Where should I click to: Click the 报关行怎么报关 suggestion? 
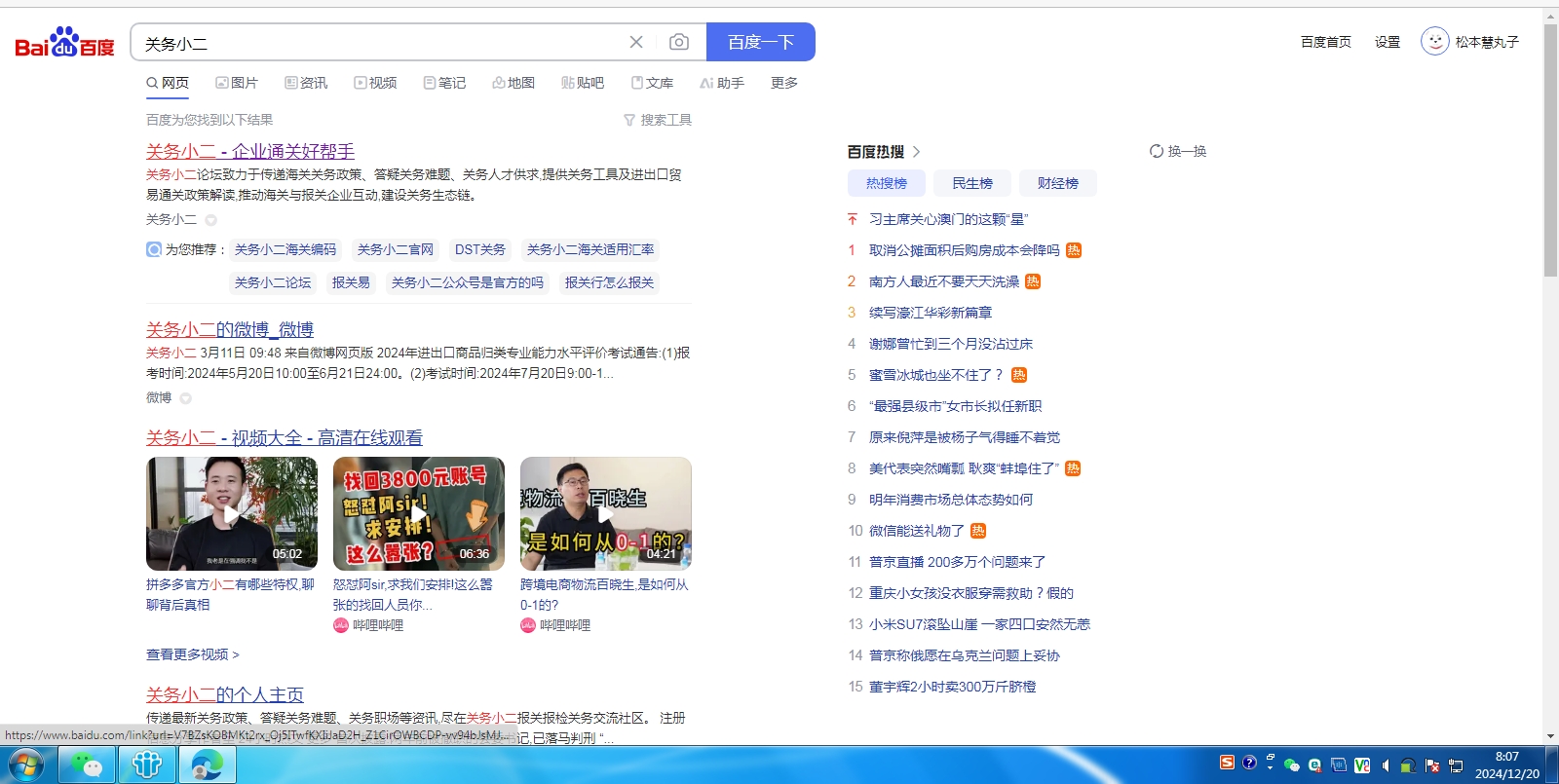coord(610,282)
